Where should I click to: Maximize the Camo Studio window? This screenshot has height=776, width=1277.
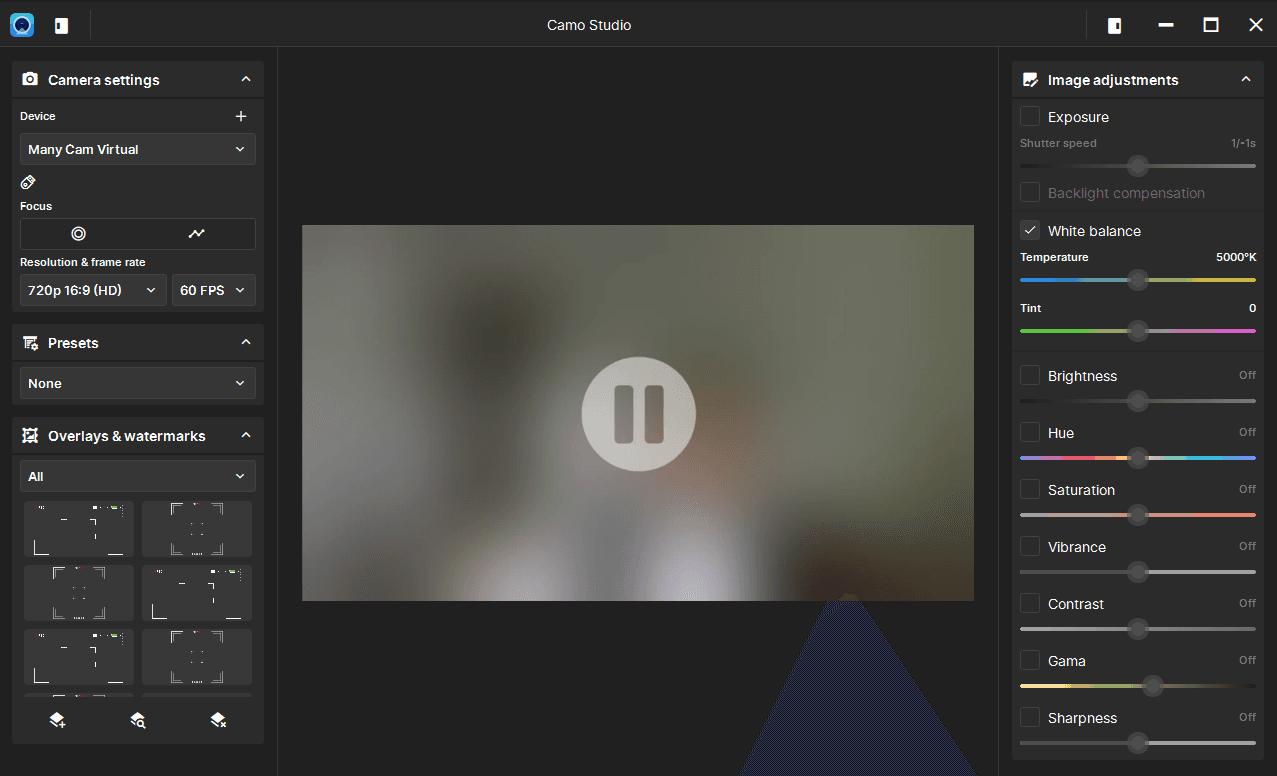[1211, 25]
